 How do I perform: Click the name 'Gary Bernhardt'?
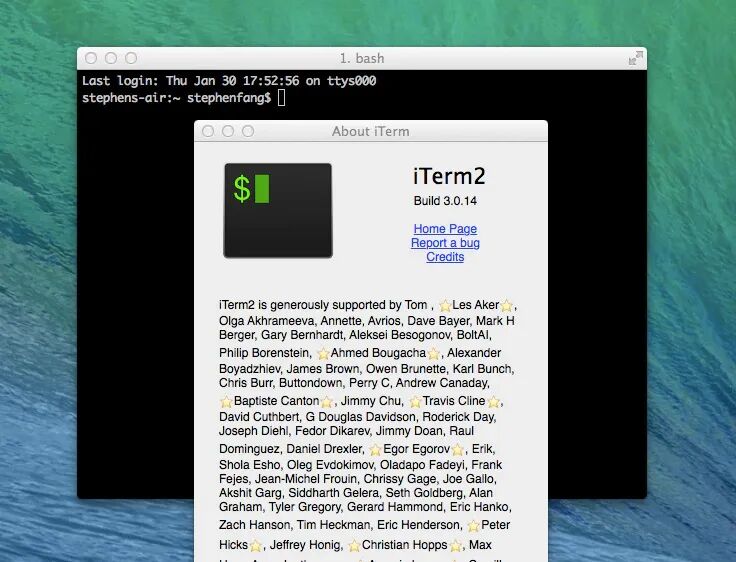pyautogui.click(x=302, y=335)
